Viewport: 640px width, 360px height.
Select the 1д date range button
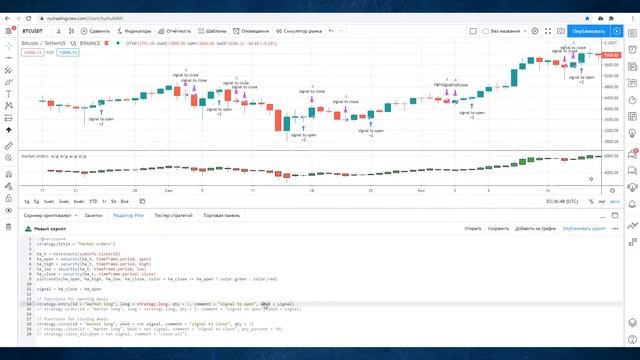pos(27,202)
